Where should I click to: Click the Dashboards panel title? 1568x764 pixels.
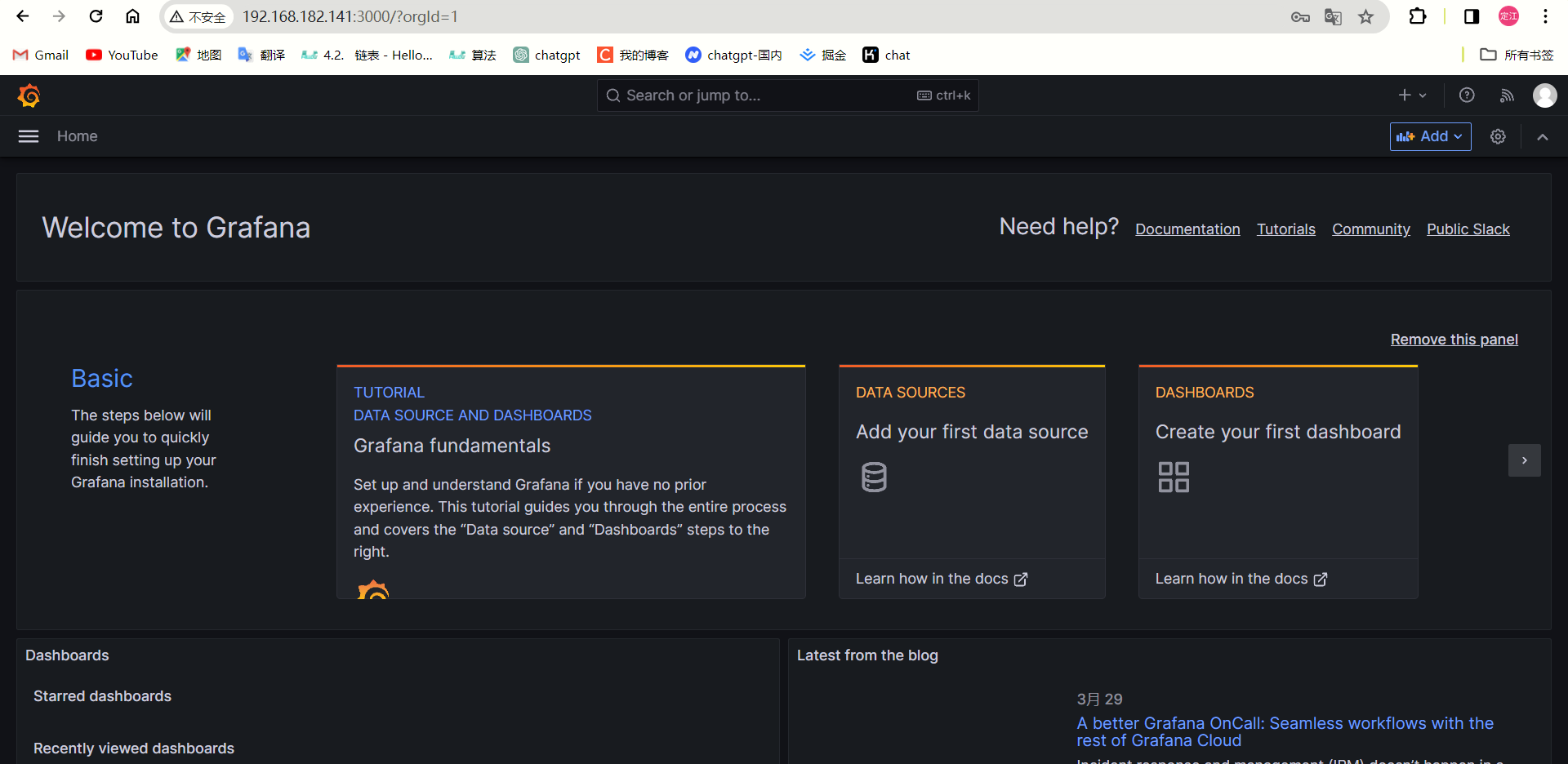(67, 655)
